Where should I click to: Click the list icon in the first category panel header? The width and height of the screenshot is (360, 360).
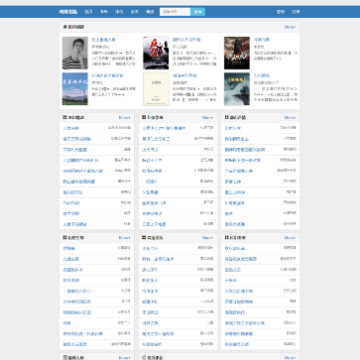tap(65, 117)
